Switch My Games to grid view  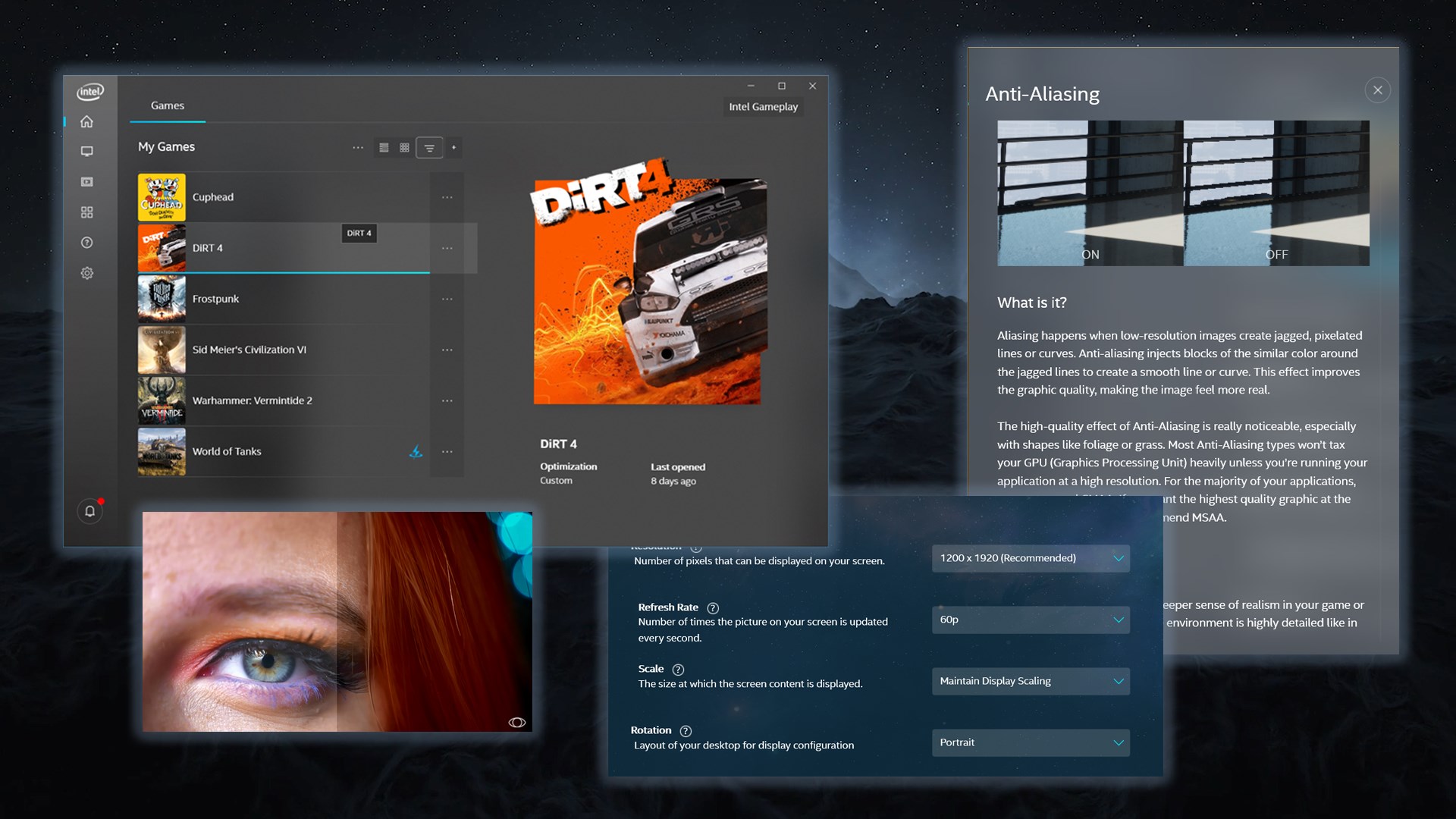coord(404,148)
